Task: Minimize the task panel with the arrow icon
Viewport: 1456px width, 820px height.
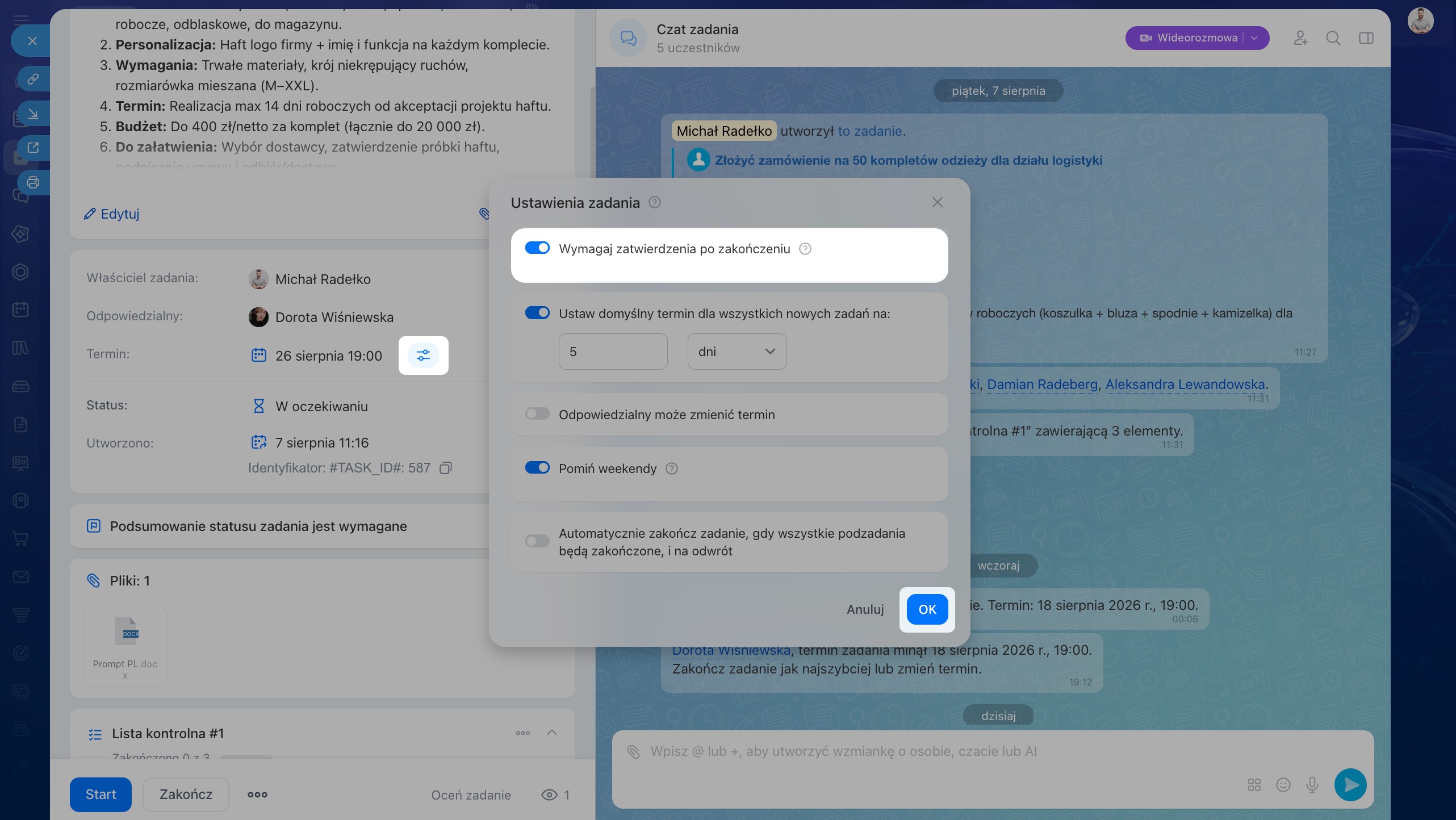Action: tap(33, 114)
